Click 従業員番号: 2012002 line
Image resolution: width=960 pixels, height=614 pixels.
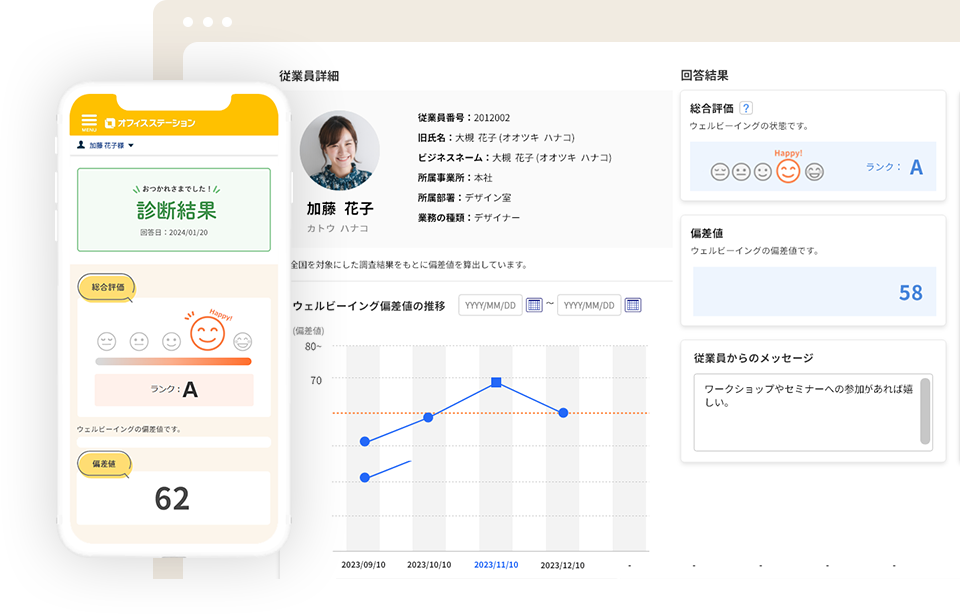463,118
